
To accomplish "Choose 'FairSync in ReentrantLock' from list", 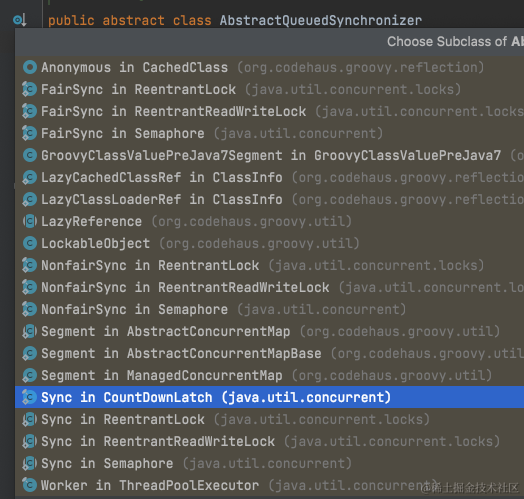I will [269, 90].
